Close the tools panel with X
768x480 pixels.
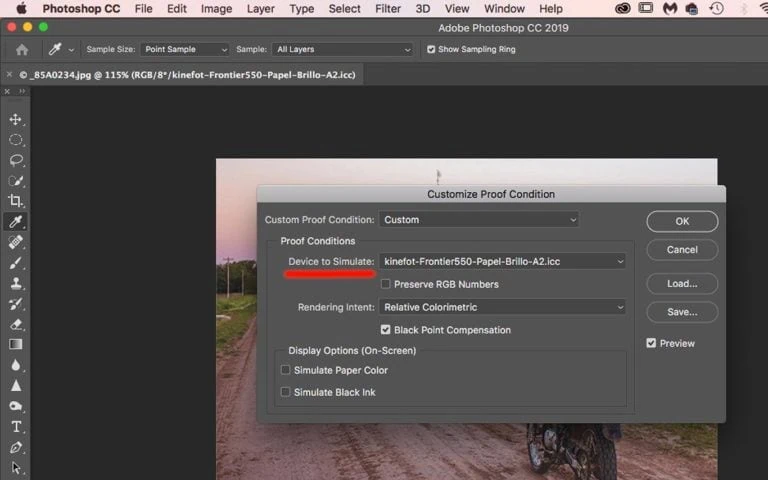(x=7, y=92)
